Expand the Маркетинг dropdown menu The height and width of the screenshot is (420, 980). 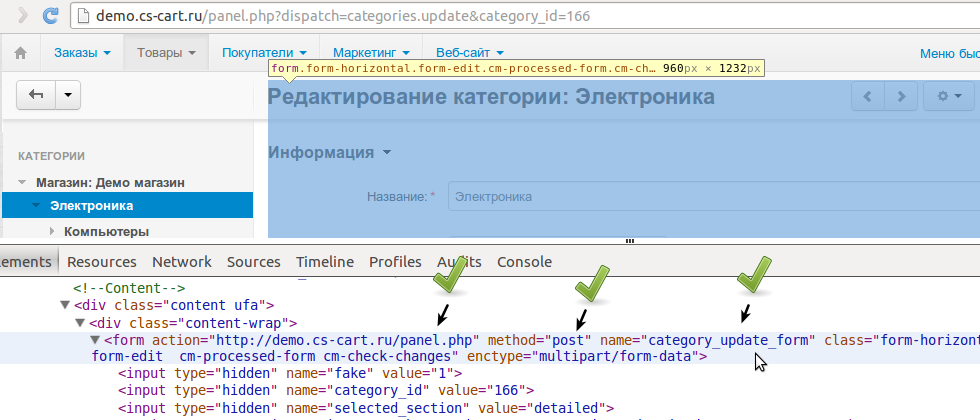(x=371, y=52)
